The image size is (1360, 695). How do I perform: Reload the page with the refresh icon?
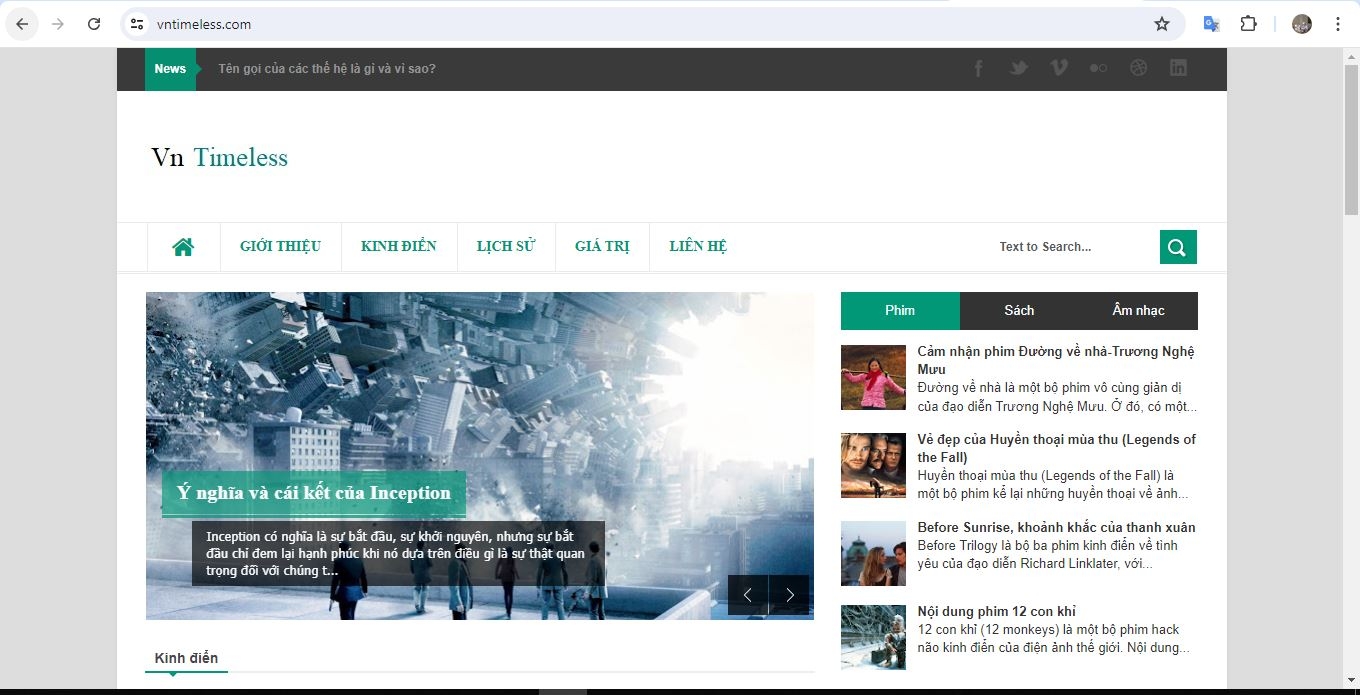click(x=94, y=24)
